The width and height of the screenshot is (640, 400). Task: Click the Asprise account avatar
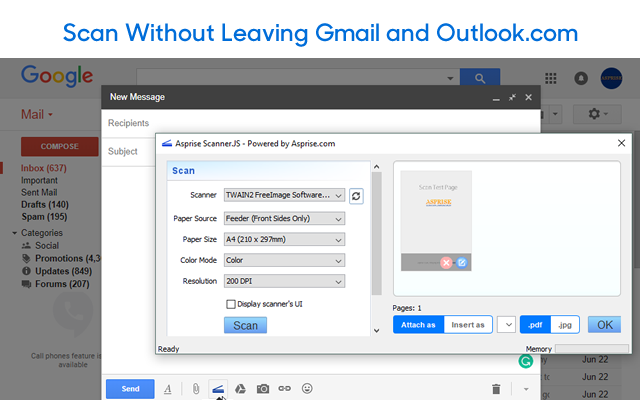[611, 78]
